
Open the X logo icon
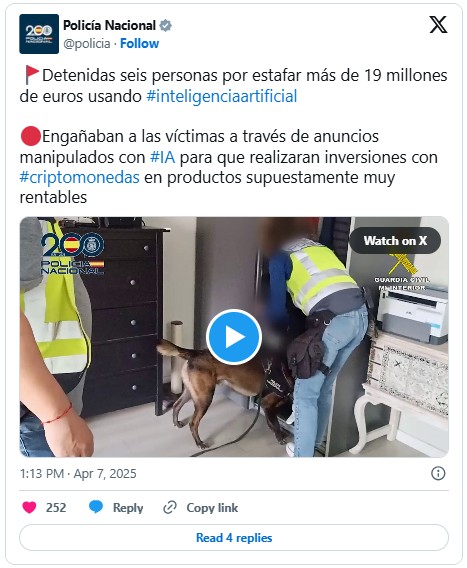[438, 25]
